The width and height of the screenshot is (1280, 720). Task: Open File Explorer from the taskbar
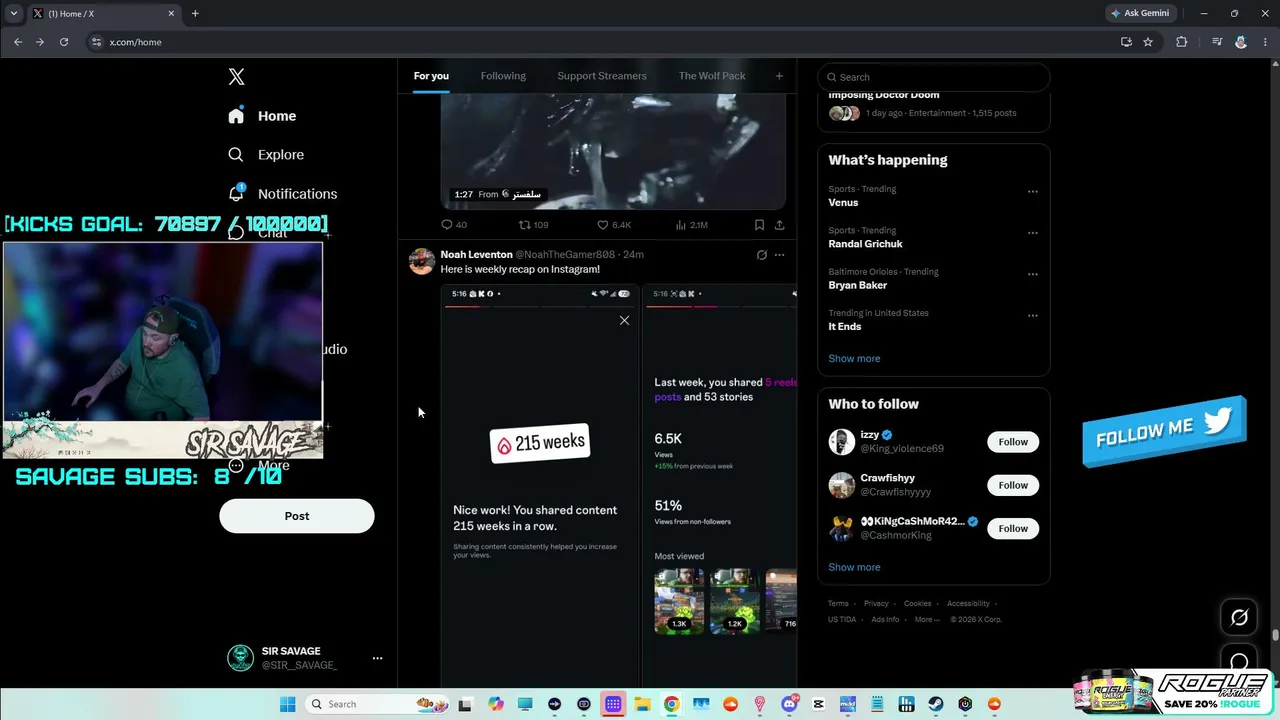(642, 704)
